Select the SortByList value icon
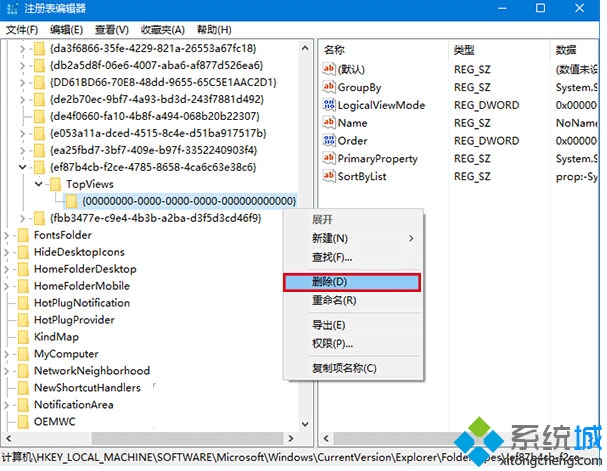This screenshot has height=471, width=607. (328, 177)
